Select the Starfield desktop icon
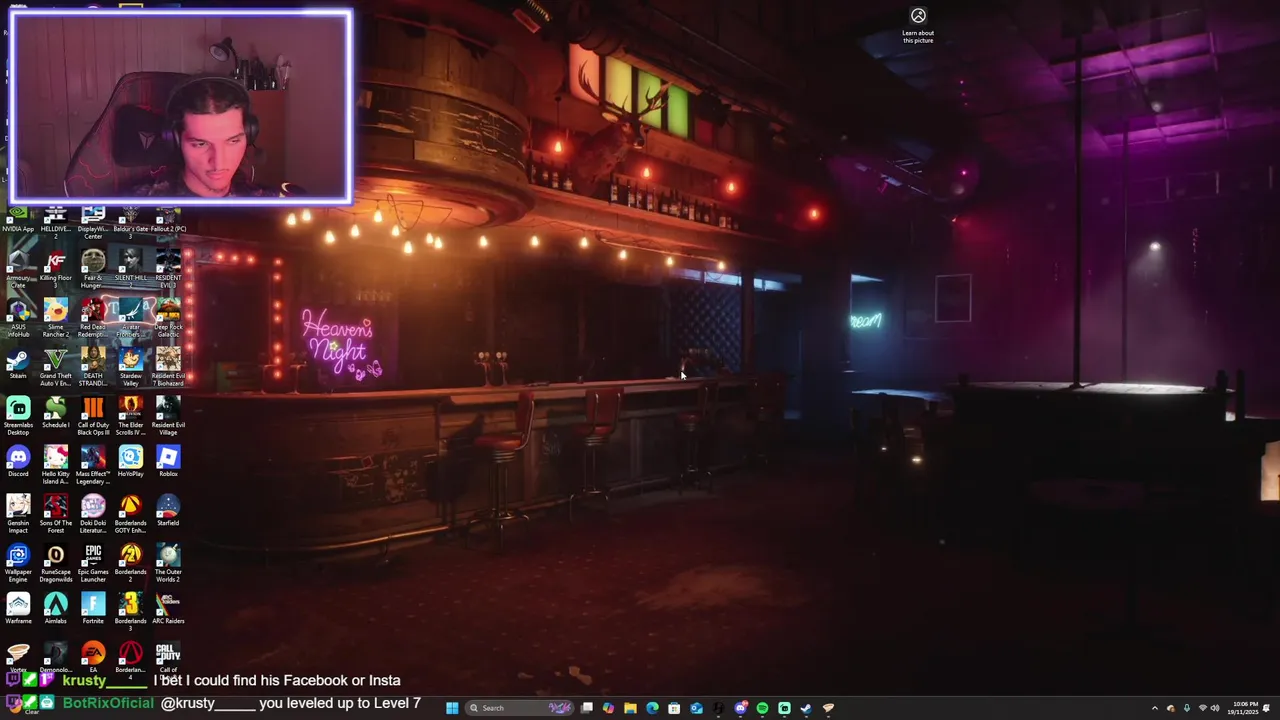 [x=168, y=510]
